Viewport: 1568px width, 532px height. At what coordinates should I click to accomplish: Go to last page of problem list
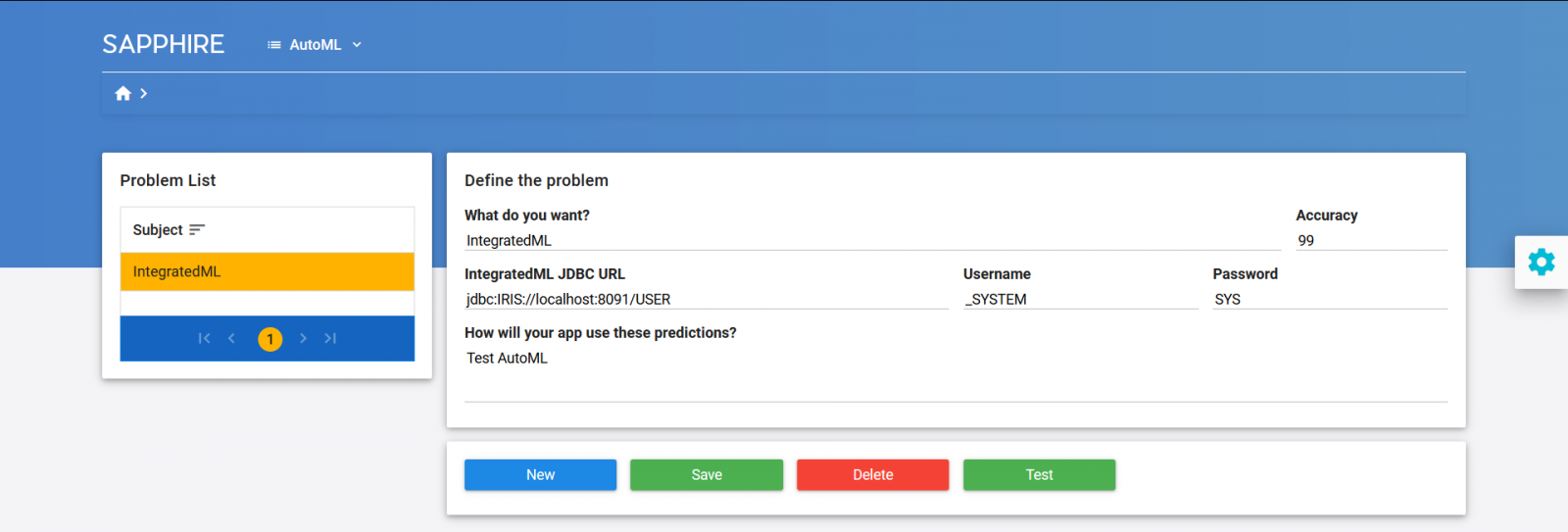330,338
